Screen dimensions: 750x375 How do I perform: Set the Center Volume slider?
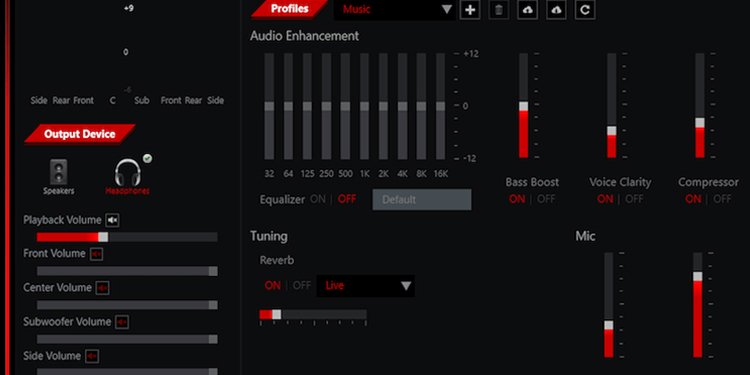pos(127,305)
